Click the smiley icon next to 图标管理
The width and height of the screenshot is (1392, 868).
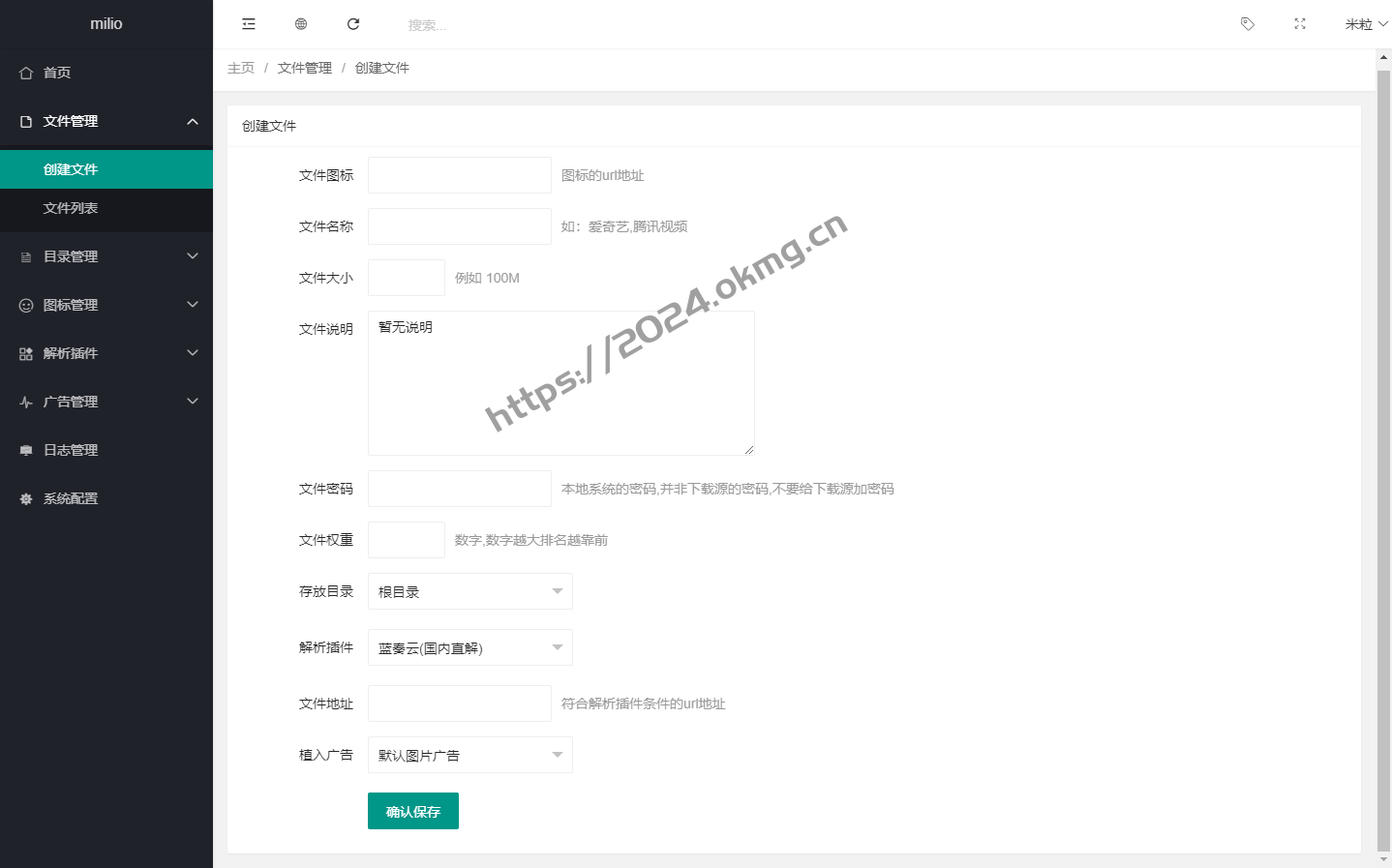[x=24, y=305]
